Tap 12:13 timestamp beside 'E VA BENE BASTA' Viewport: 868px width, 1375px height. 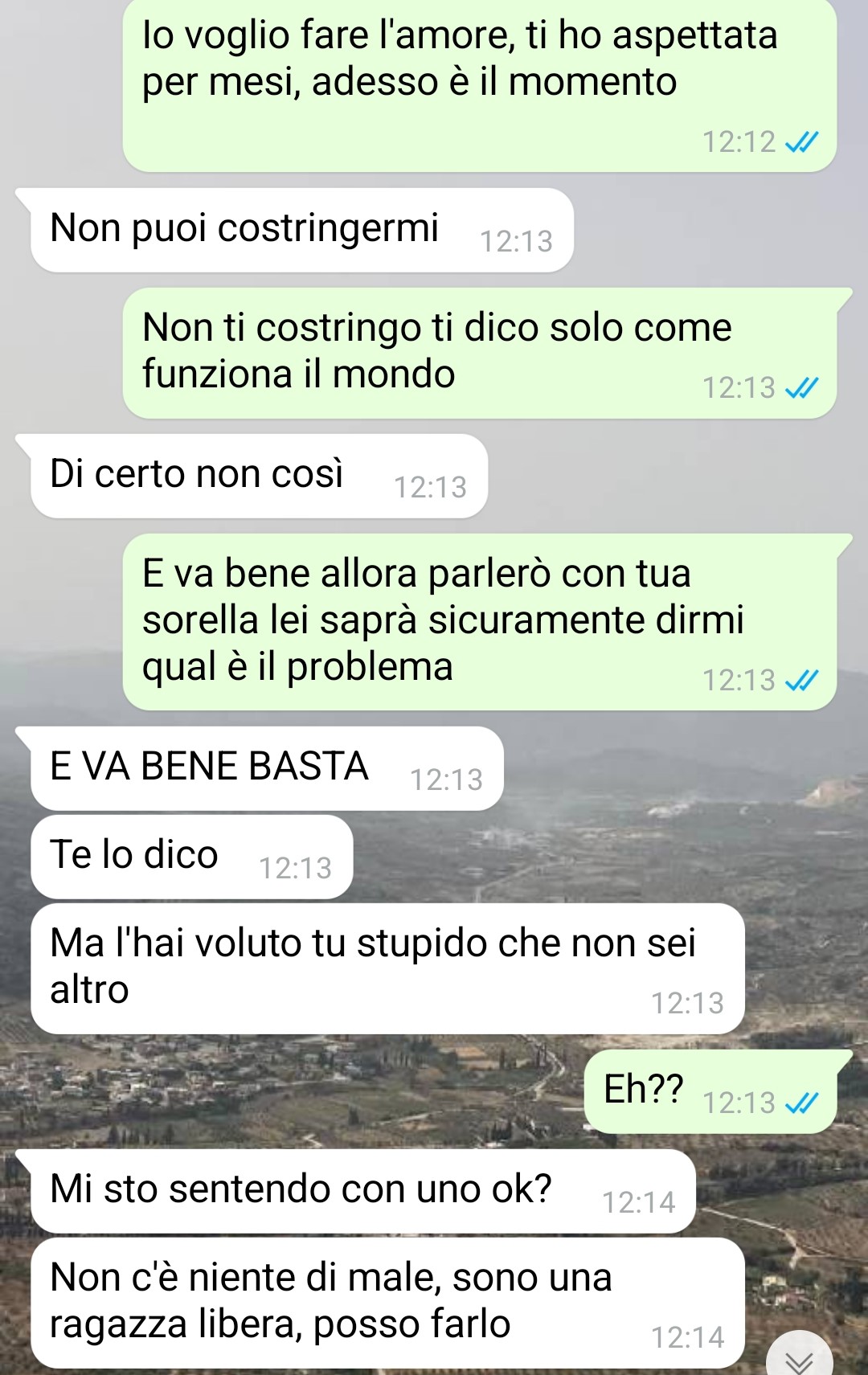point(447,780)
